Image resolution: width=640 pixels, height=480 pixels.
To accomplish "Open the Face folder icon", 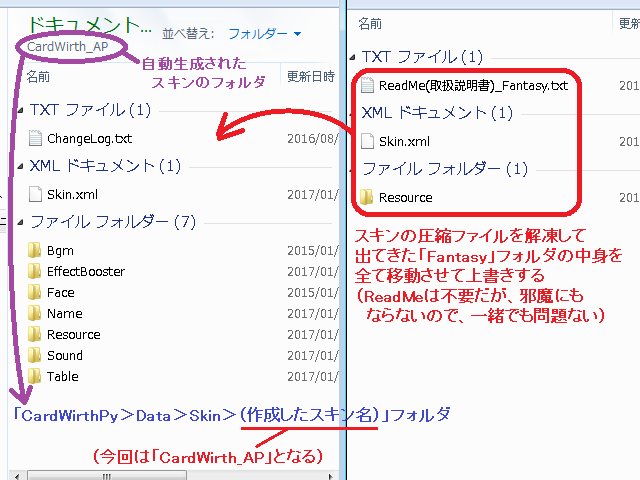I will pyautogui.click(x=35, y=292).
